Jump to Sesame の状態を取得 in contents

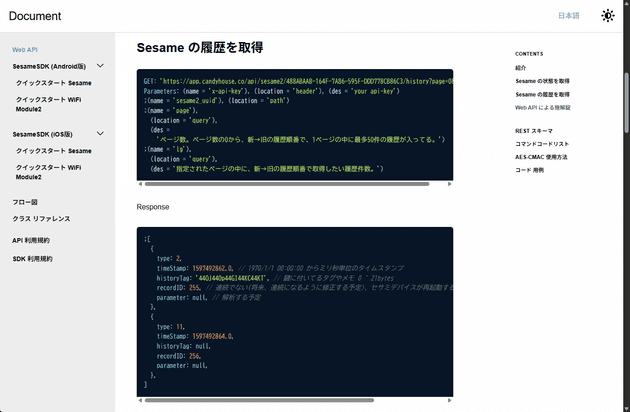click(542, 81)
